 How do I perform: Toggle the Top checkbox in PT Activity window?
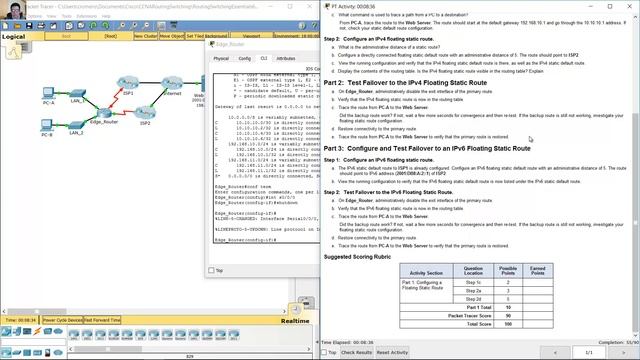(x=324, y=352)
